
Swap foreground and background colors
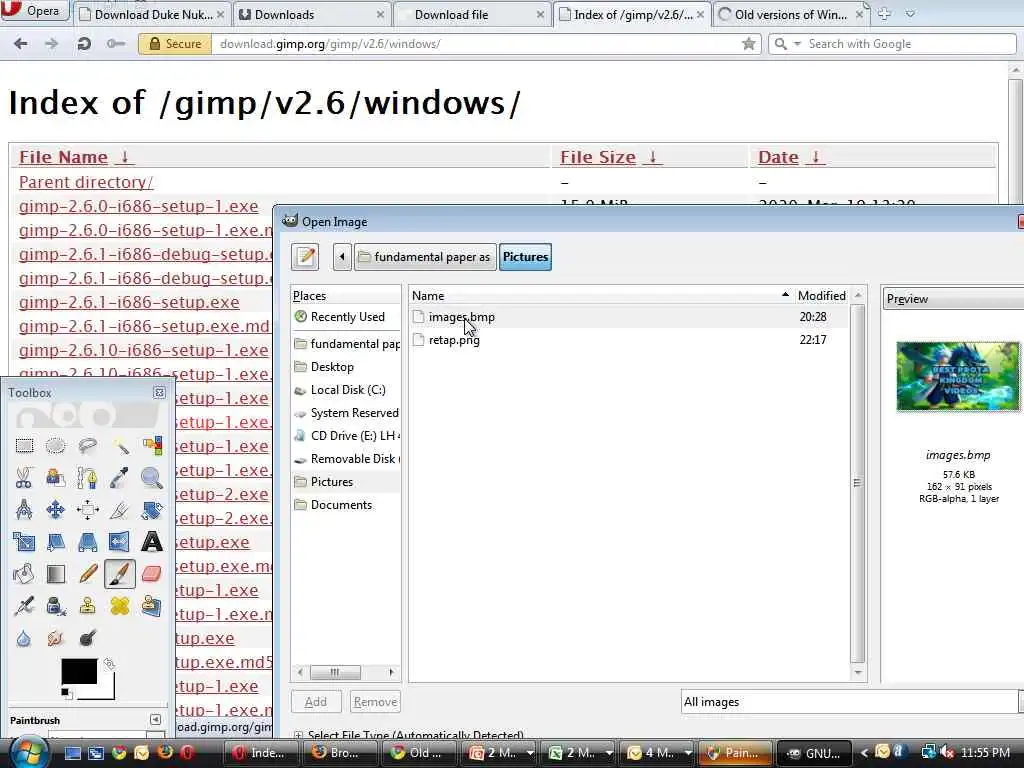[x=109, y=664]
